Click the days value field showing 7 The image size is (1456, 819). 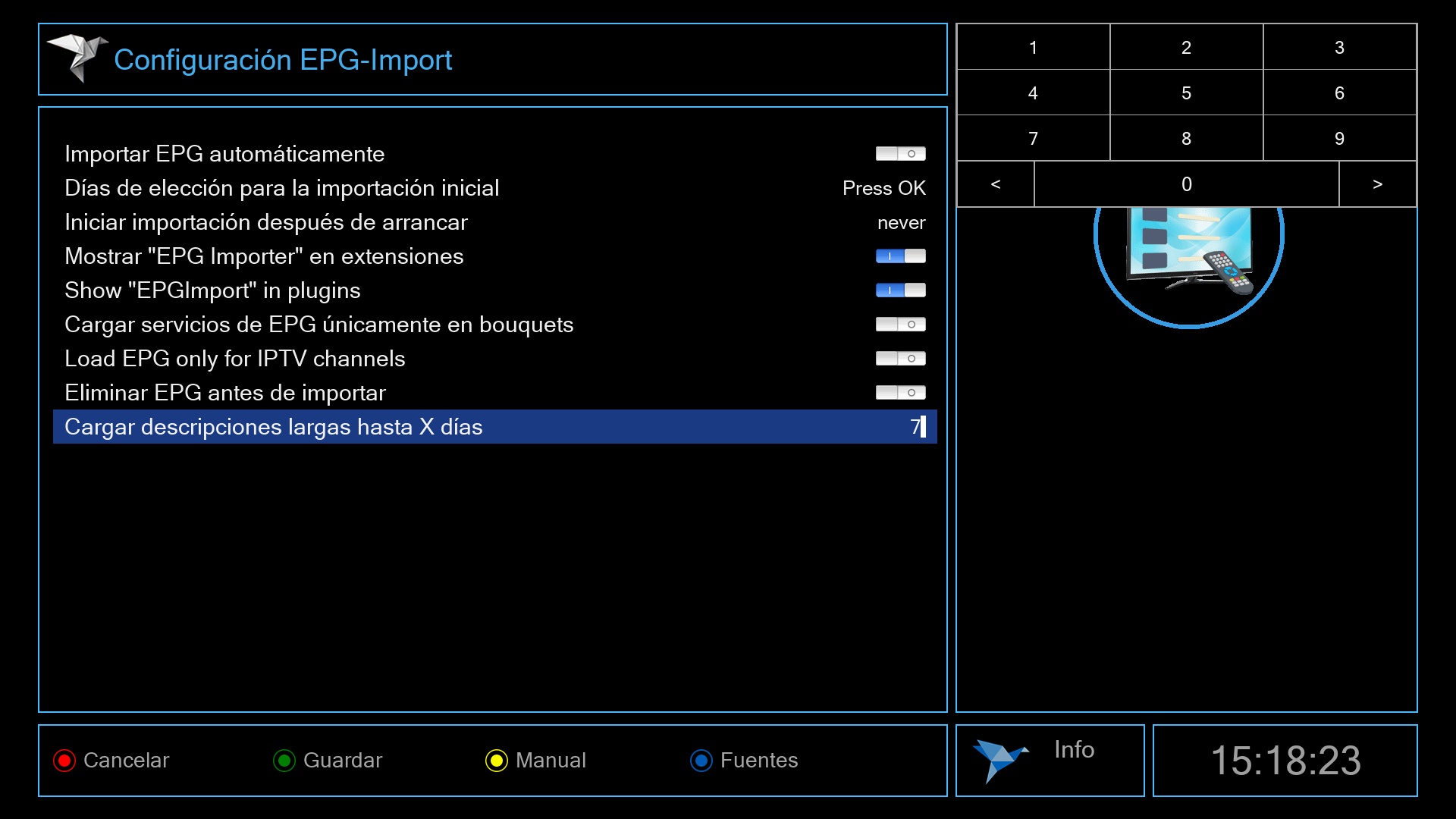click(915, 427)
